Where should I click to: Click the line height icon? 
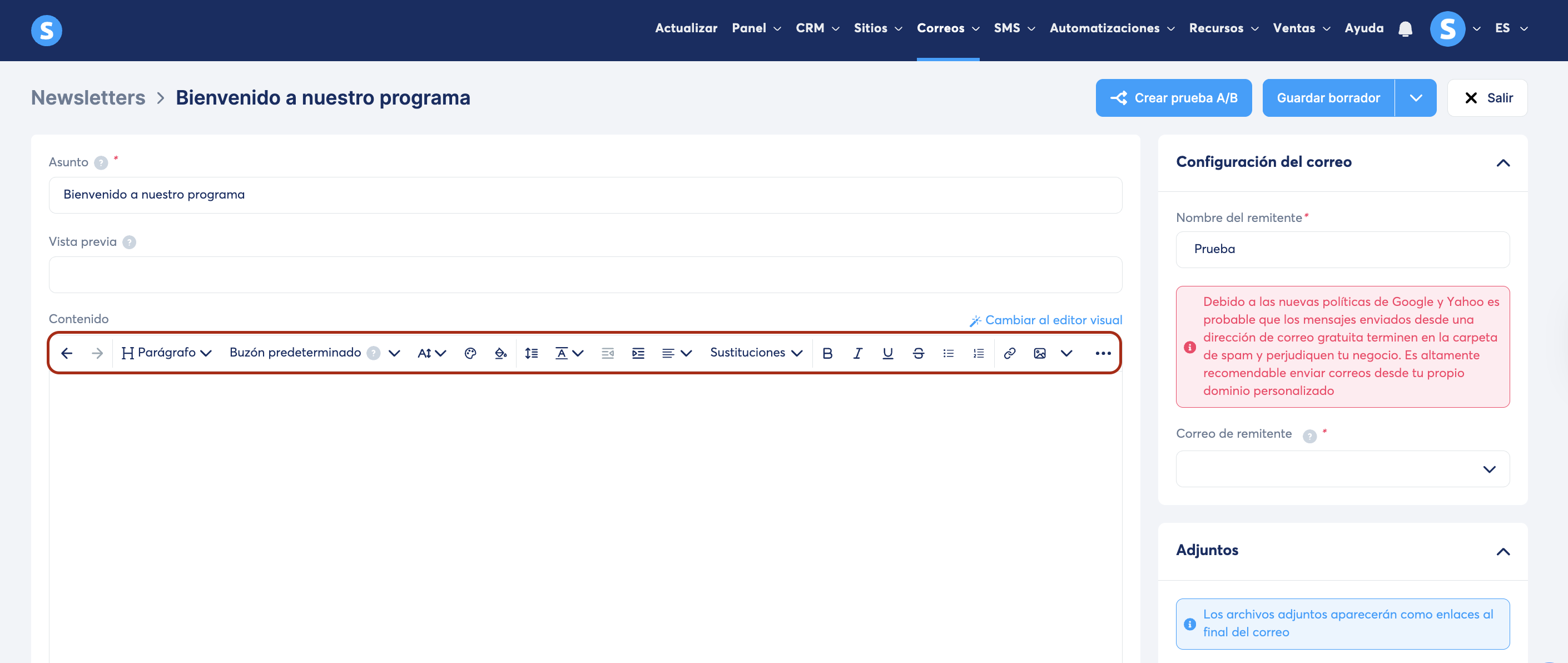[x=532, y=353]
